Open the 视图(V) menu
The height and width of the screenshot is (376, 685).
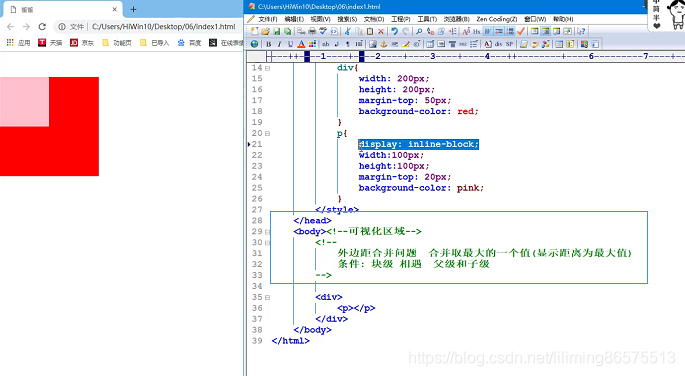(320, 19)
